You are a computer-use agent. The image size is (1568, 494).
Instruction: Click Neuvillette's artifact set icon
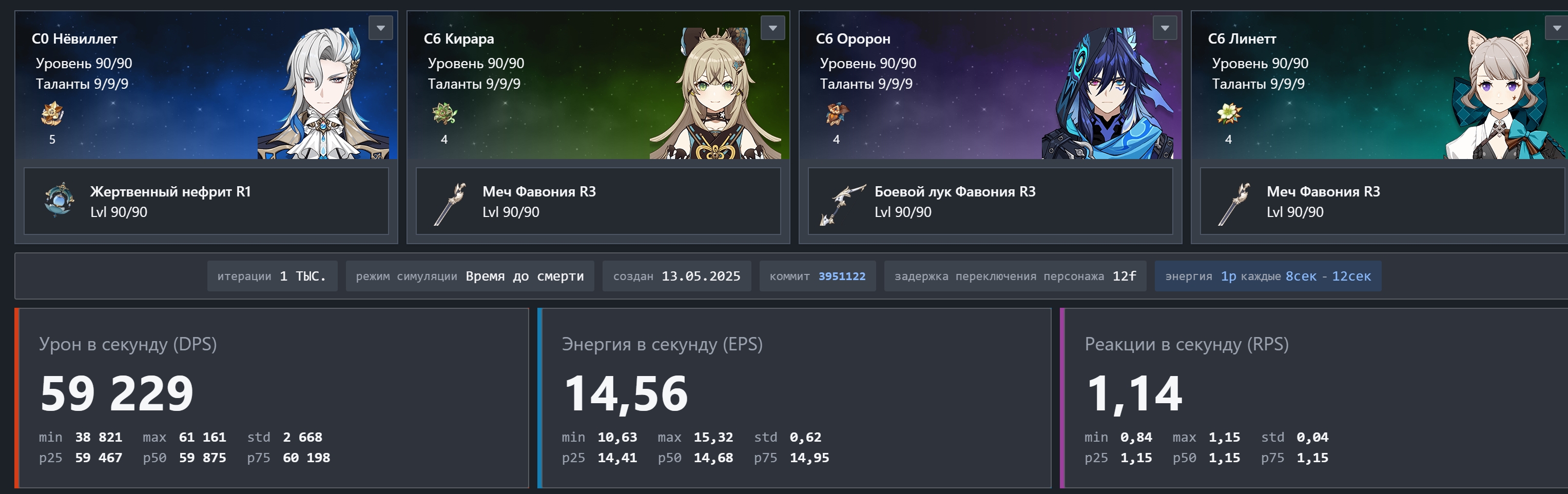point(52,114)
